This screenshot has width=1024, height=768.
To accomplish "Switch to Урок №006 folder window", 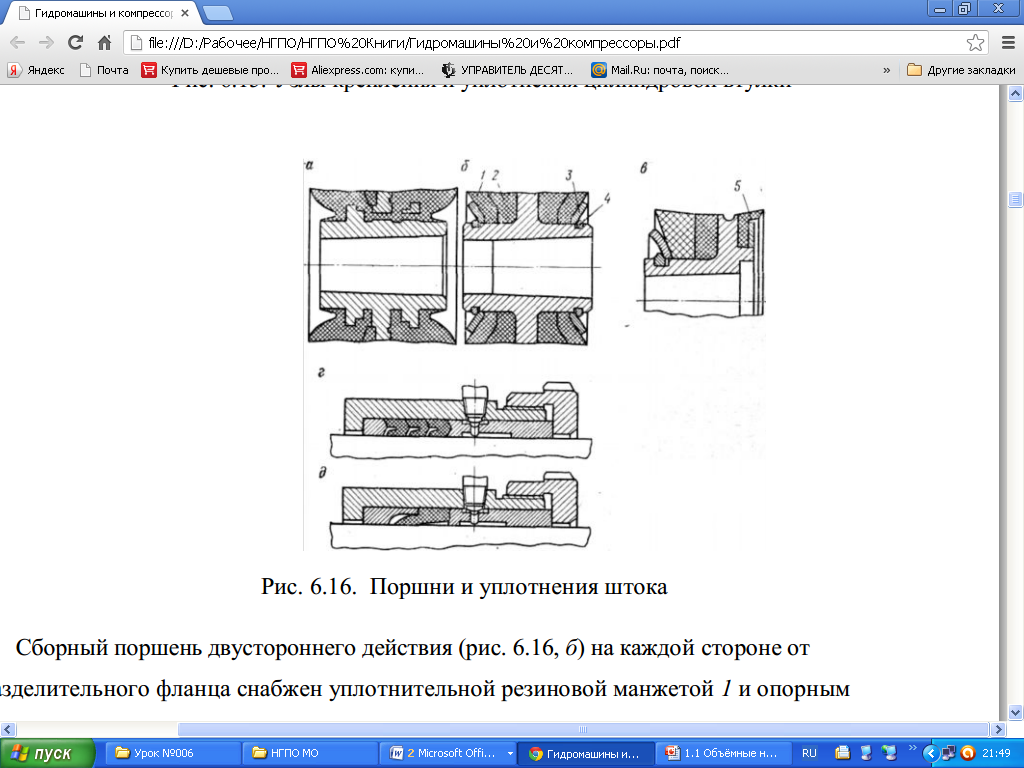I will point(172,753).
